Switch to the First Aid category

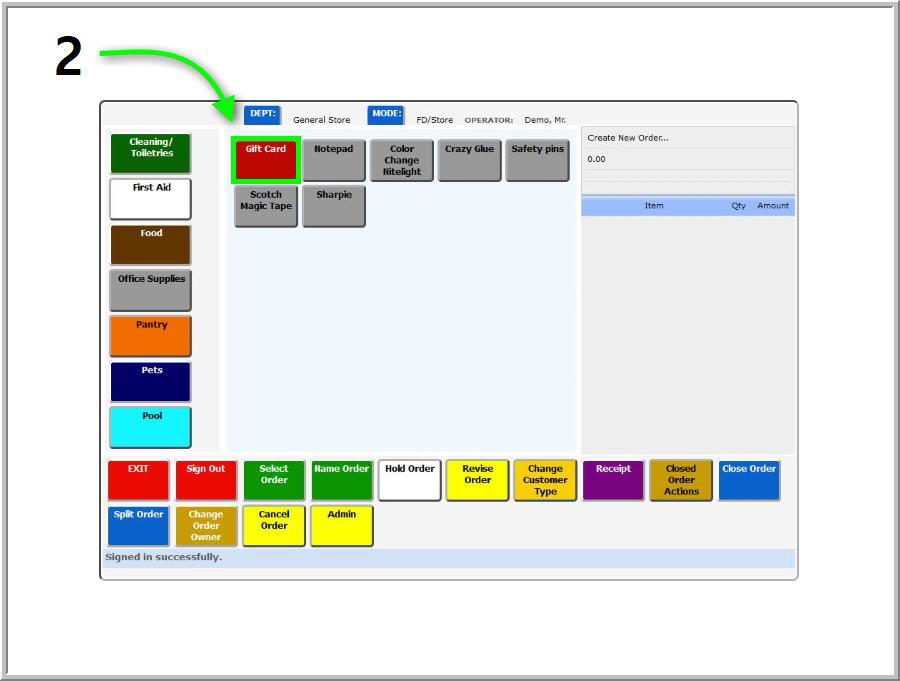tap(150, 199)
